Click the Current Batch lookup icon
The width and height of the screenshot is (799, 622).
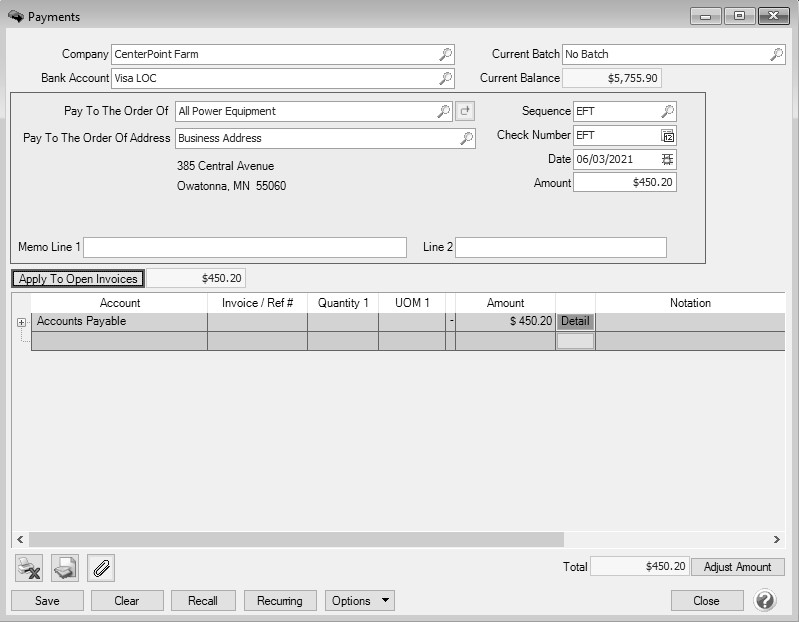[776, 54]
